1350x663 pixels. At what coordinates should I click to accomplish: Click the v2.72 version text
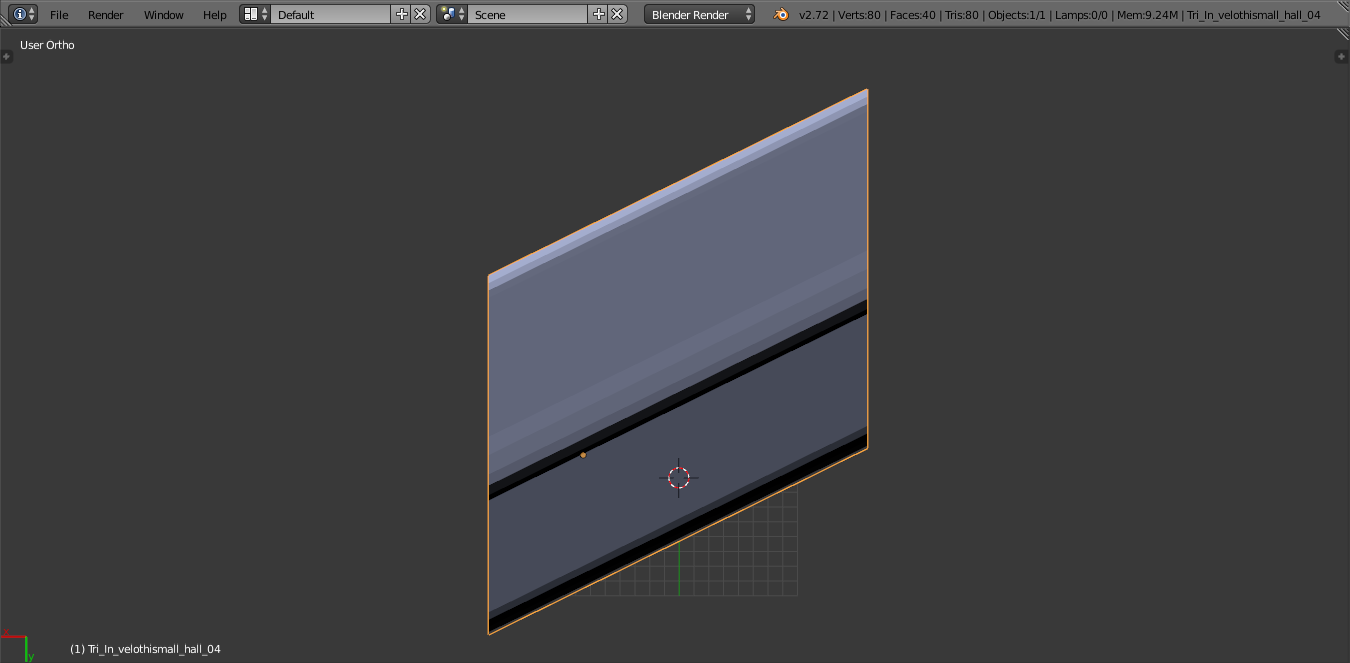click(x=814, y=15)
